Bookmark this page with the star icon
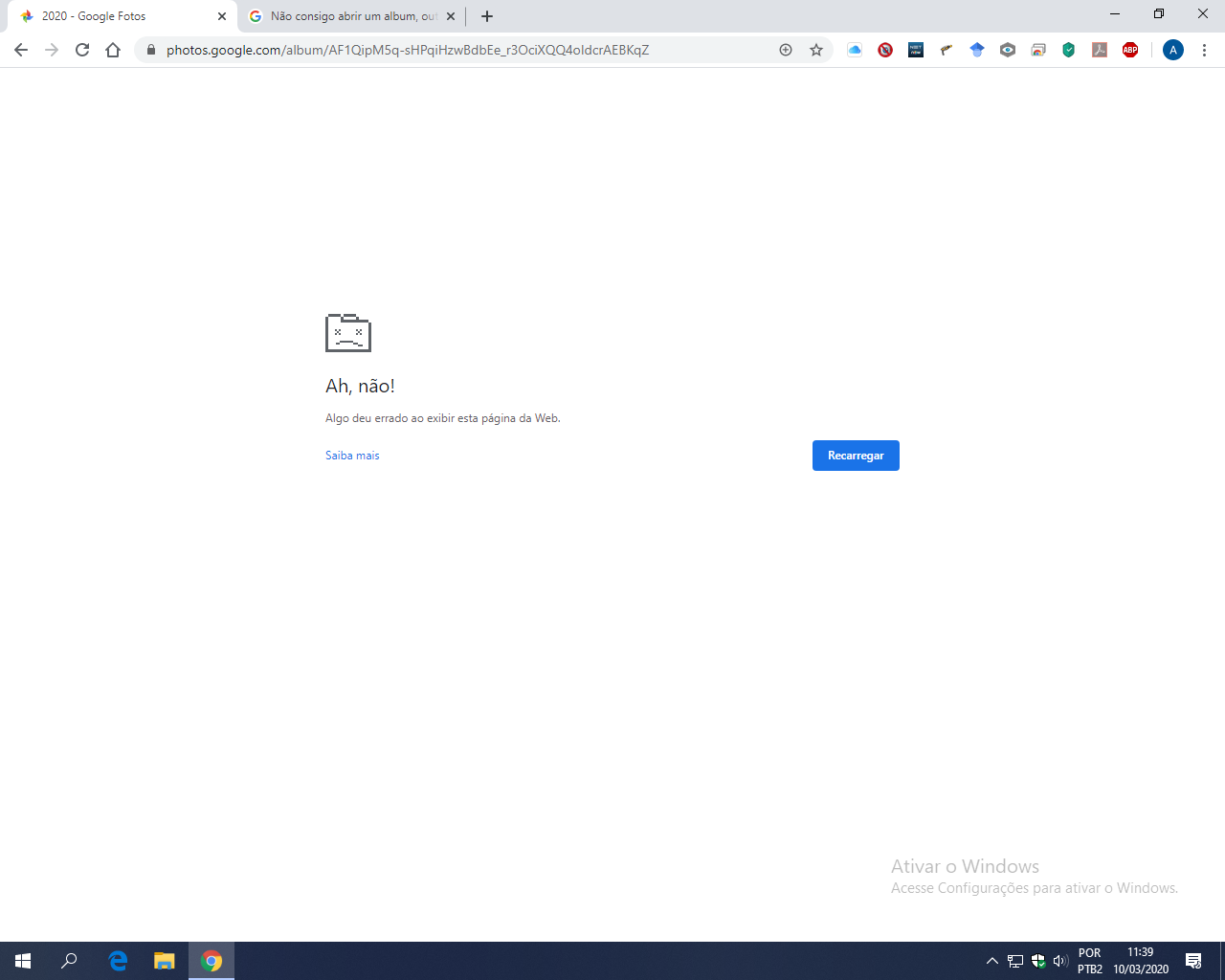 tap(816, 50)
